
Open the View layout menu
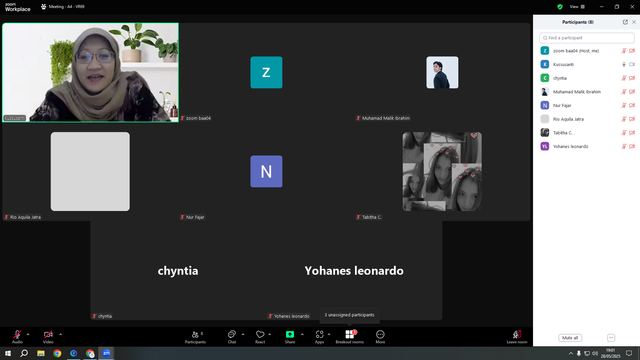tap(577, 7)
